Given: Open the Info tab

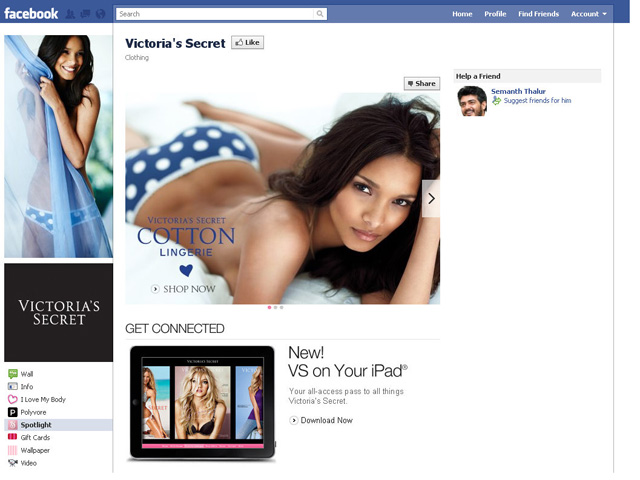Looking at the screenshot, I should 27,387.
